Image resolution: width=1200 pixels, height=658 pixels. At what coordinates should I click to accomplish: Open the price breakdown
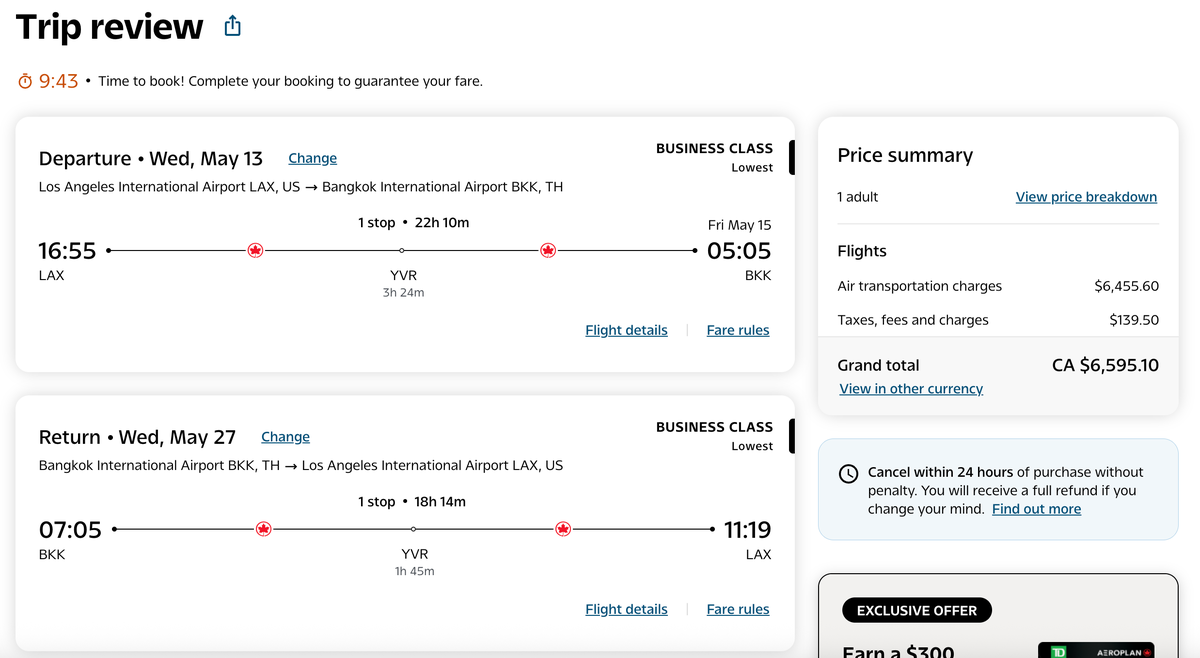point(1086,196)
